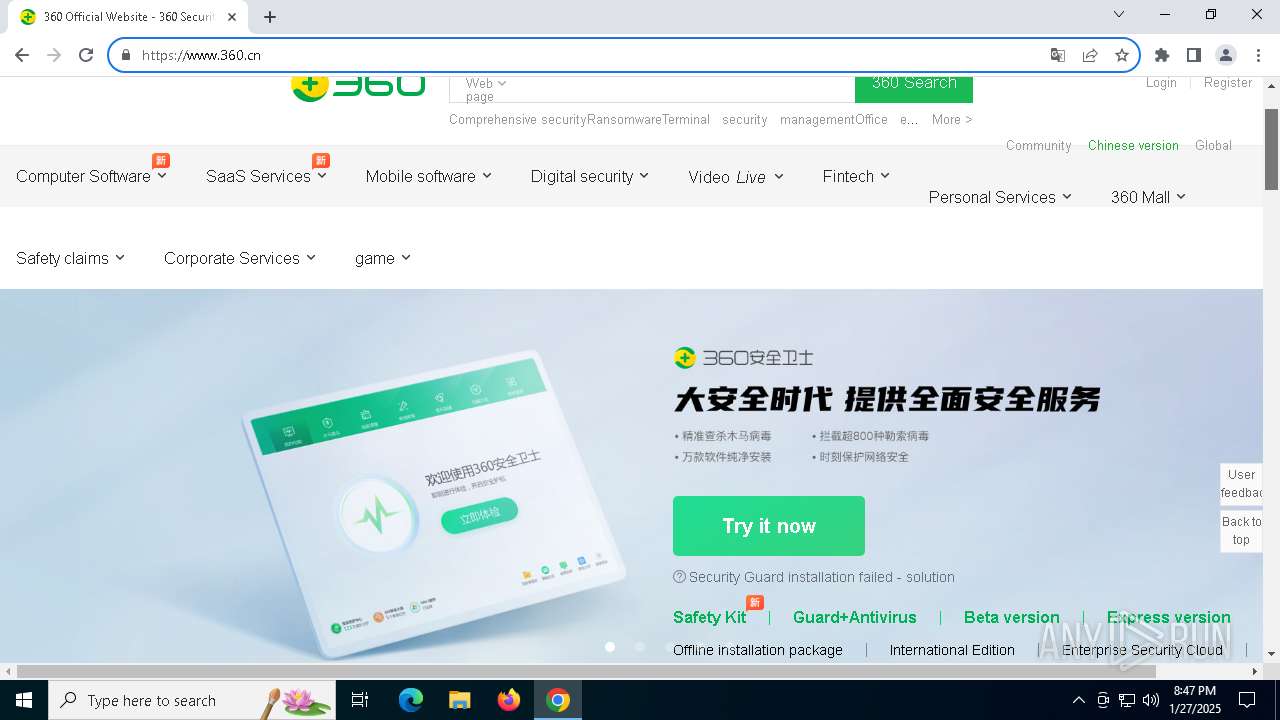The width and height of the screenshot is (1280, 720).
Task: Open the Guard+Antivirus link
Action: click(x=855, y=617)
